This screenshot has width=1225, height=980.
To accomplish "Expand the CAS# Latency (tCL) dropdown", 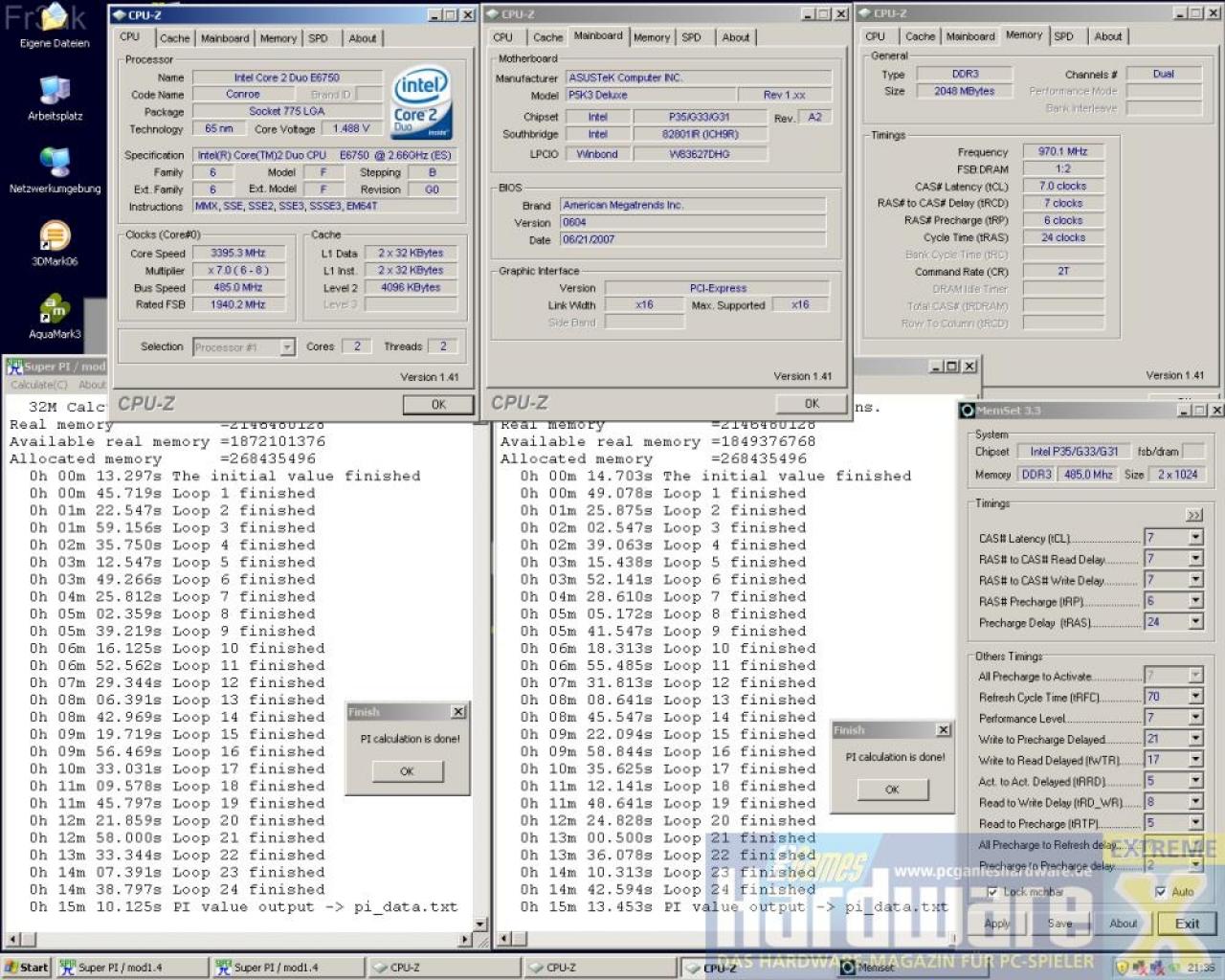I will (1195, 538).
